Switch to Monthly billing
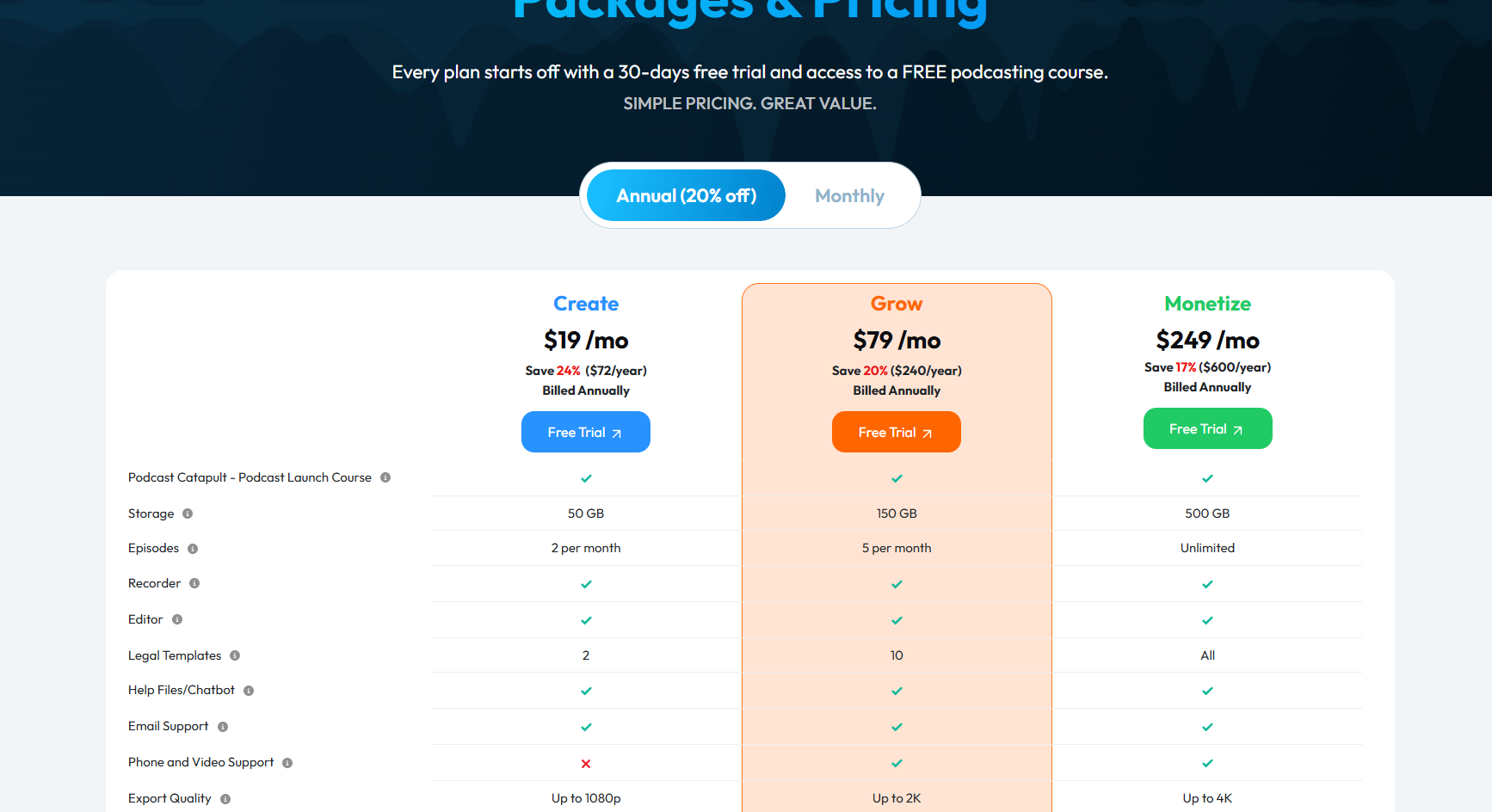The height and width of the screenshot is (812, 1492). [x=849, y=196]
